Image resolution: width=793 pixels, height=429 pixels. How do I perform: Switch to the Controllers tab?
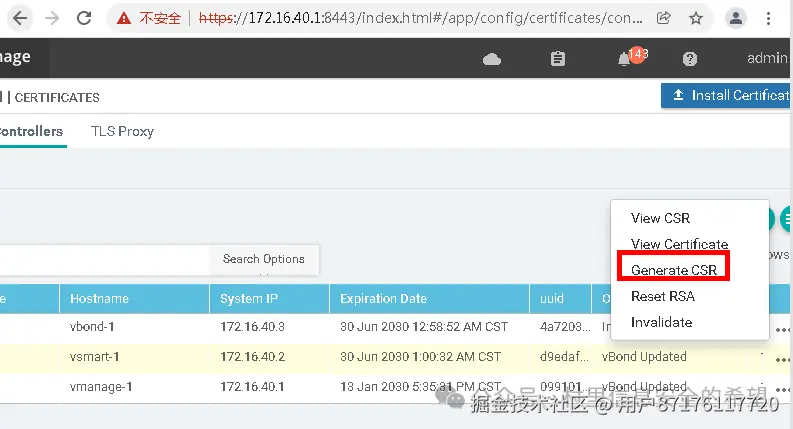(31, 132)
